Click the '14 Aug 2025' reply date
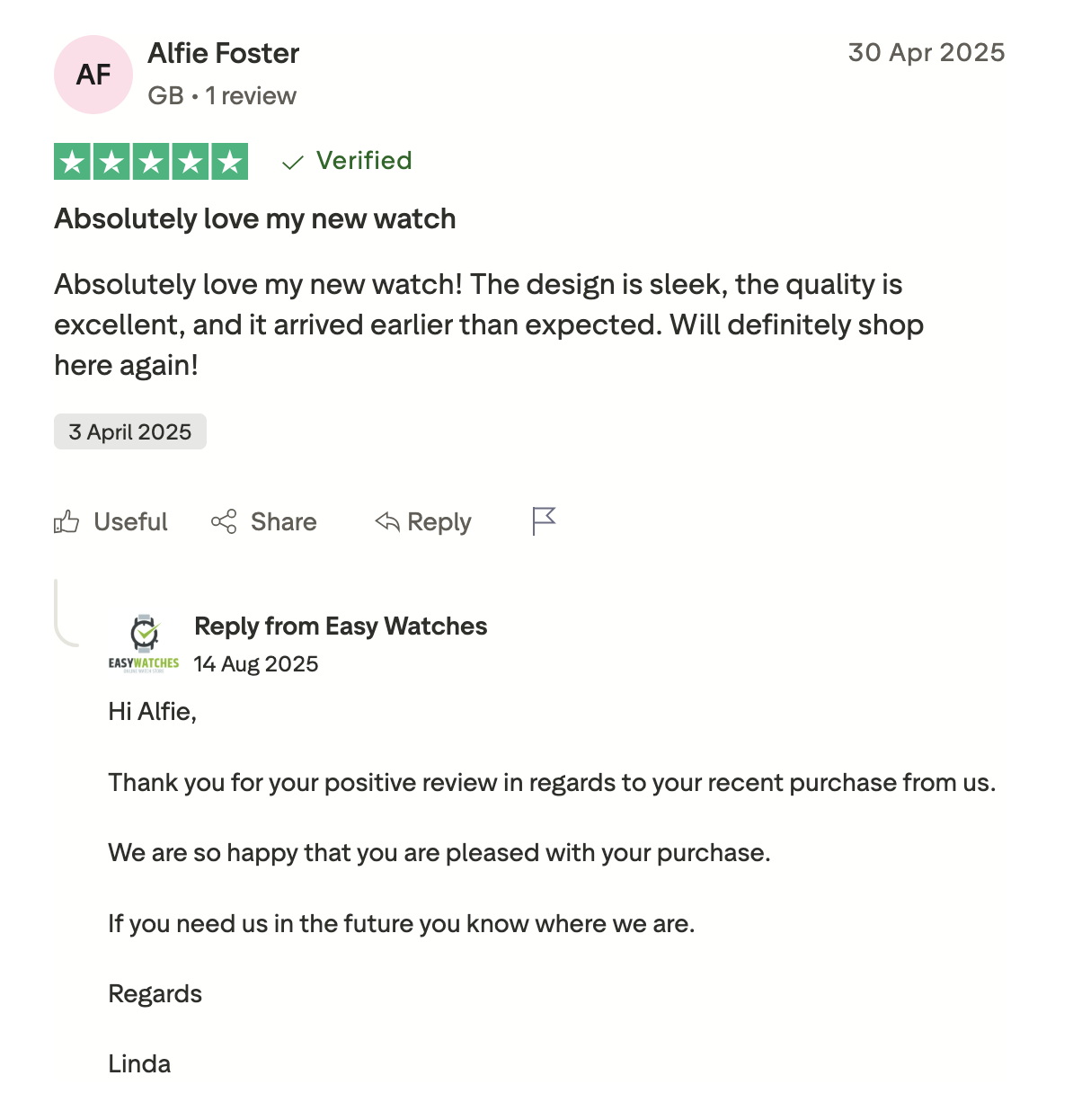Viewport: 1073px width, 1120px height. pos(256,663)
